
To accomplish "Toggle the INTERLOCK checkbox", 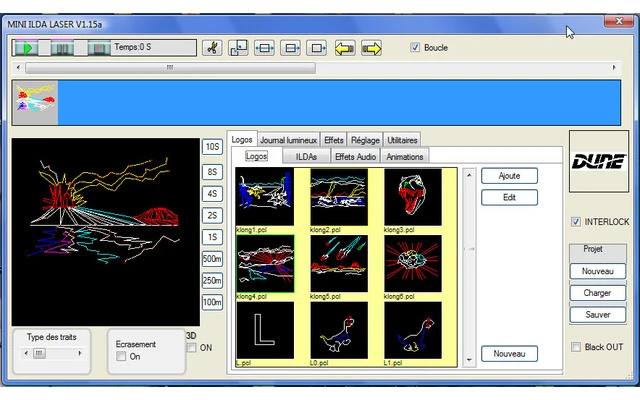I will (576, 222).
